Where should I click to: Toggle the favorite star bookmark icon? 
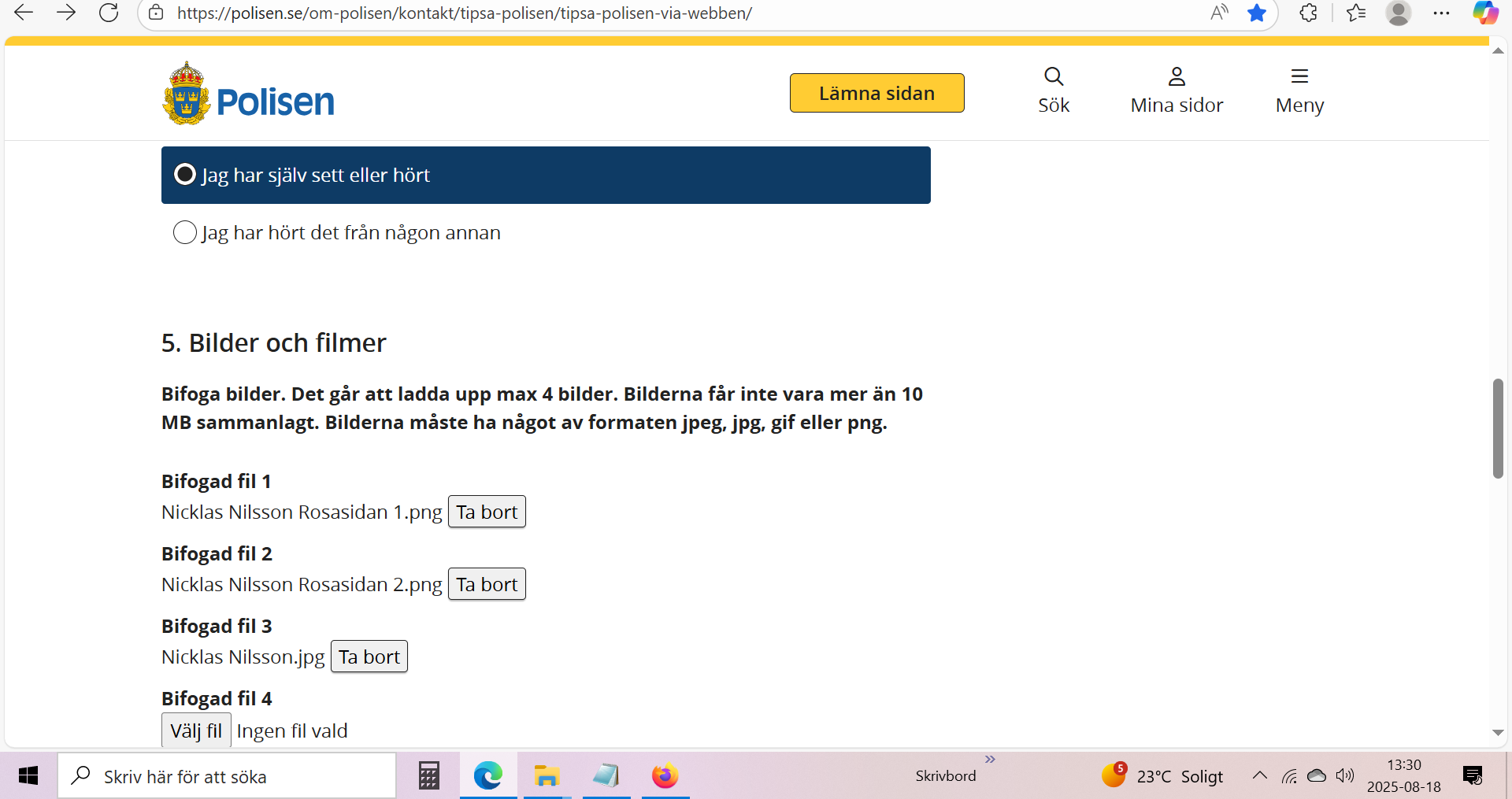(1257, 13)
